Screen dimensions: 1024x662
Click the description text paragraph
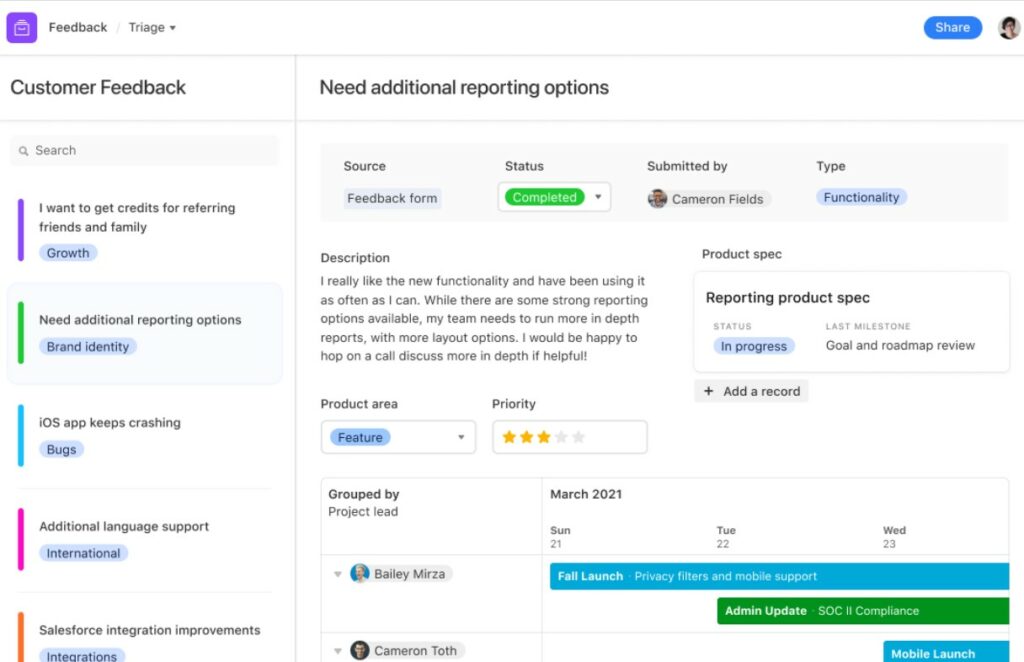(x=484, y=319)
